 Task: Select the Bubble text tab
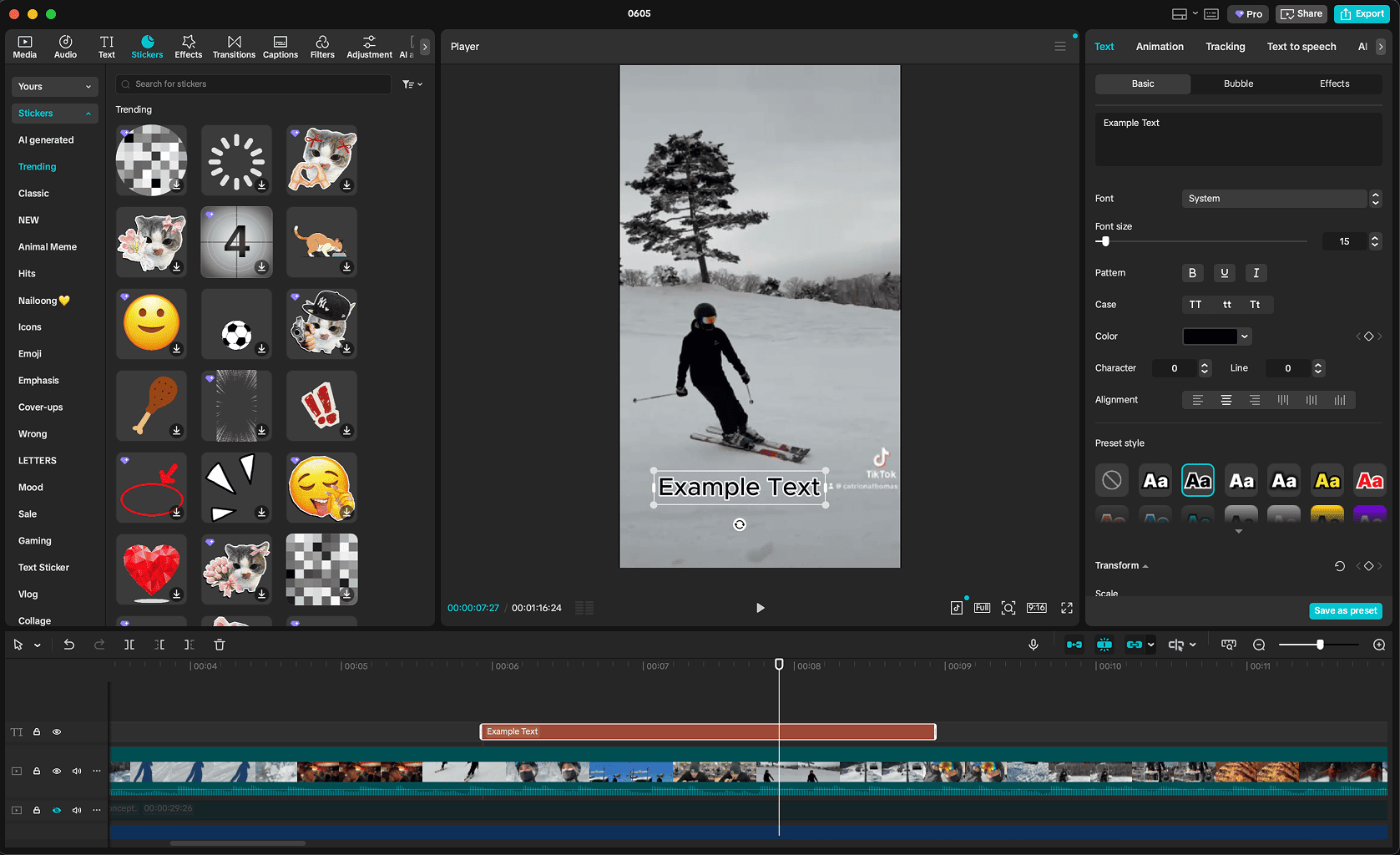coord(1238,83)
